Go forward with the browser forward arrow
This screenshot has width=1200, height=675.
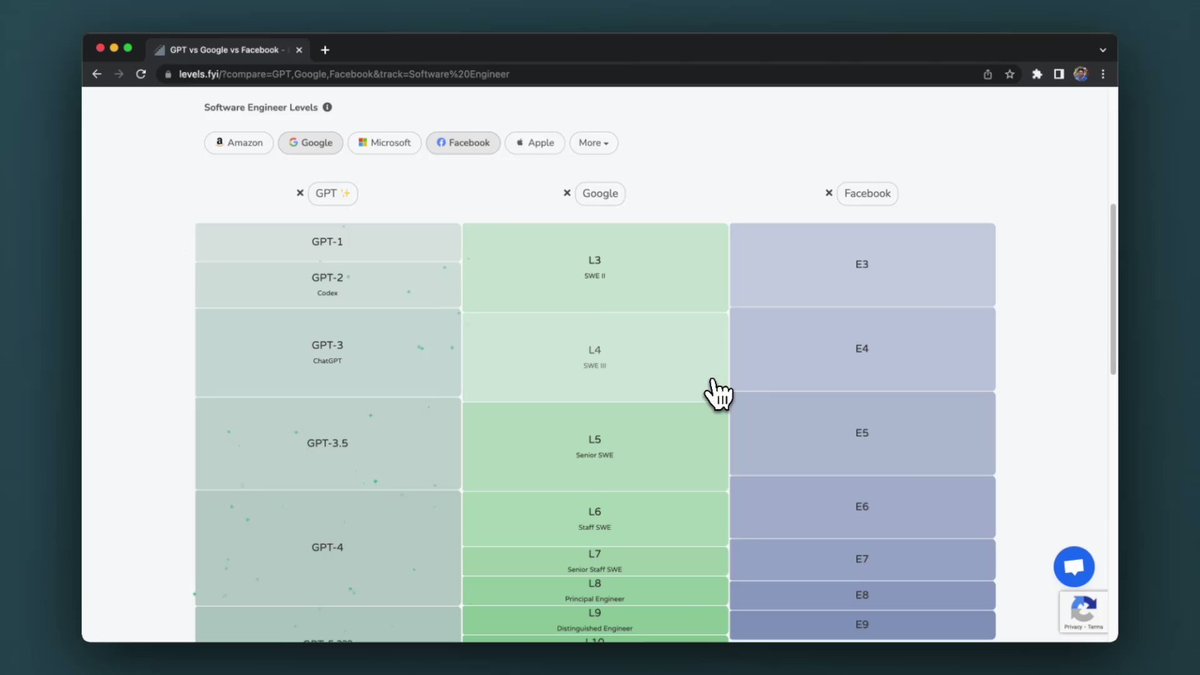119,74
